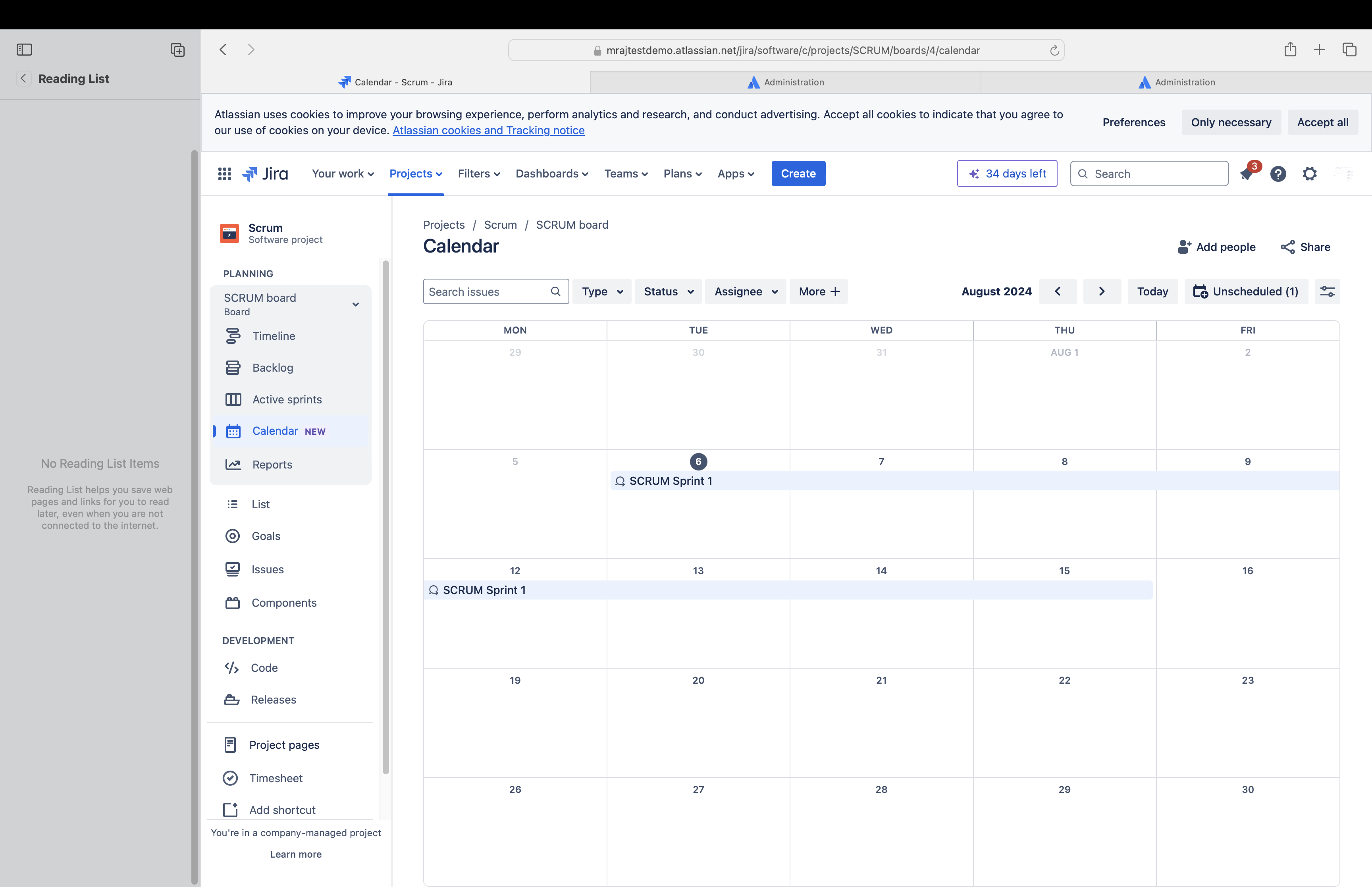Switch to the second Administration tab

1176,82
